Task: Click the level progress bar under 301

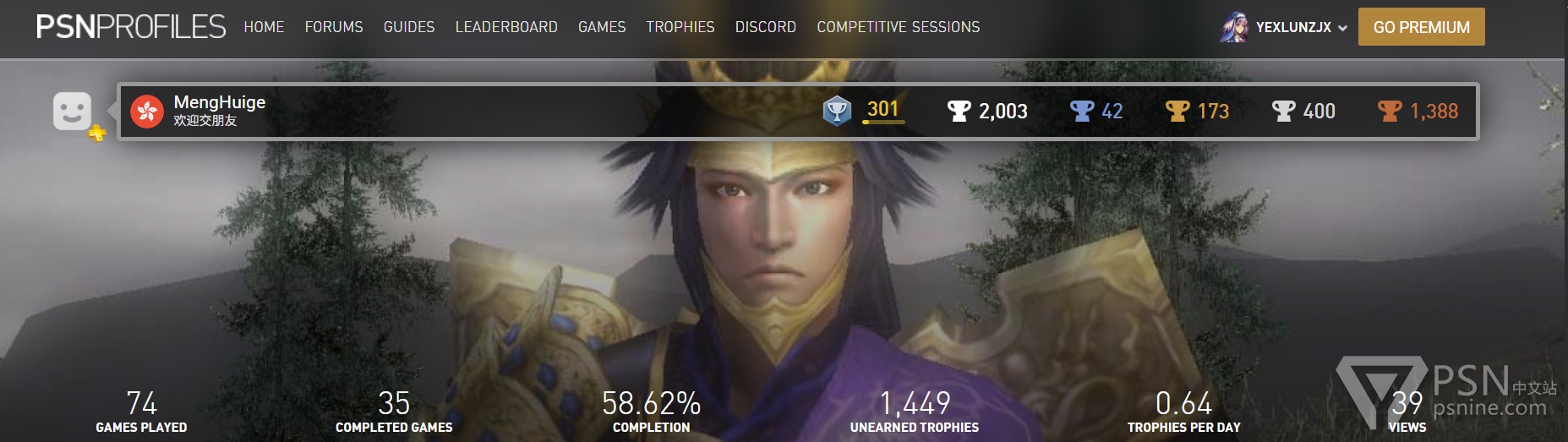Action: tap(883, 123)
